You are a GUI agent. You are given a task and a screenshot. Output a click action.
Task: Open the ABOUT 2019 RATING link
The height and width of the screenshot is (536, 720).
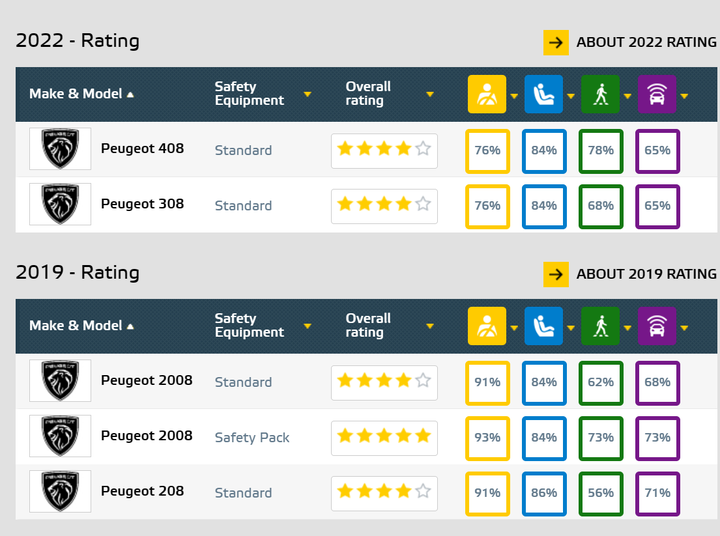pos(647,274)
